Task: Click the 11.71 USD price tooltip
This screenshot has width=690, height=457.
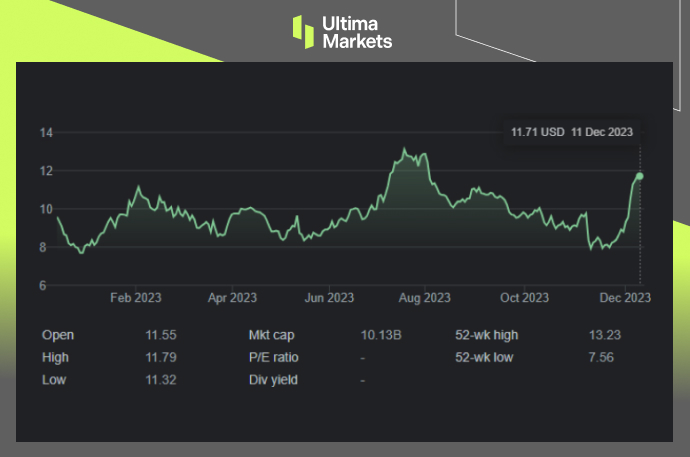Action: (x=572, y=132)
